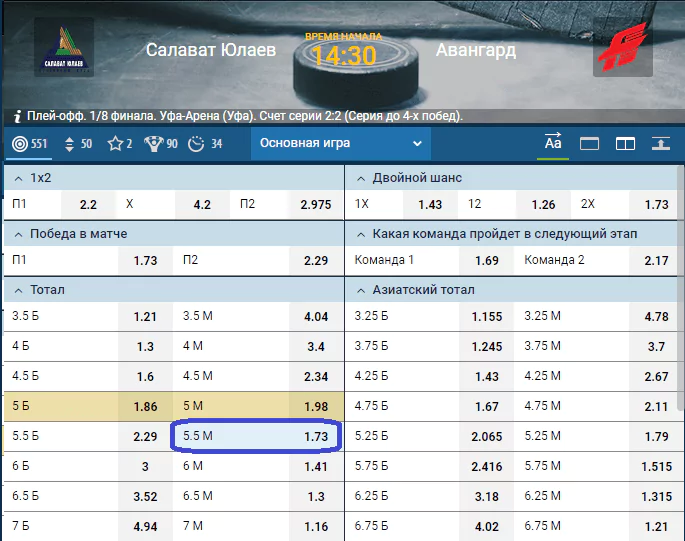
Task: Open the Основная игра dropdown
Action: coord(341,143)
